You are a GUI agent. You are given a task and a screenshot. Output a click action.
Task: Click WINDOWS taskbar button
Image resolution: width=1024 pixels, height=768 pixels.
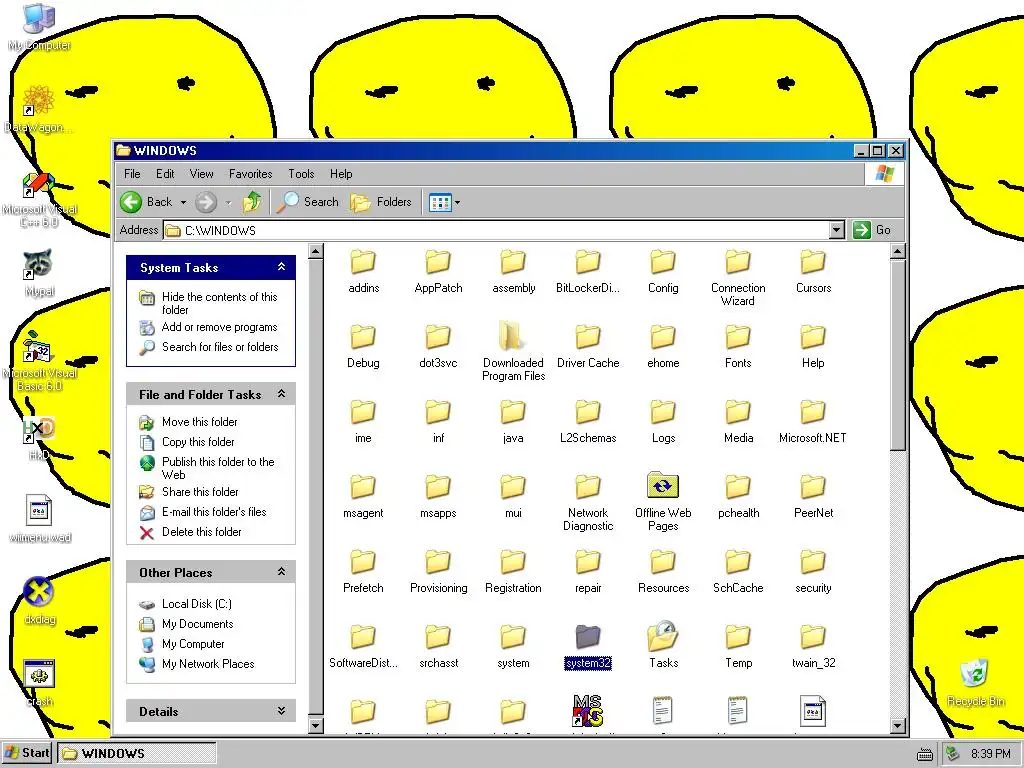click(136, 753)
